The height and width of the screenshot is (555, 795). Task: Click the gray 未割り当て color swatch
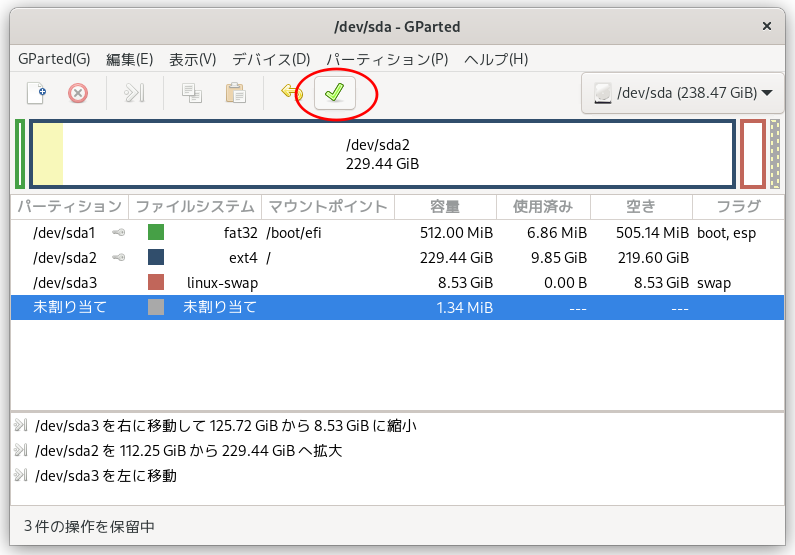pyautogui.click(x=156, y=307)
